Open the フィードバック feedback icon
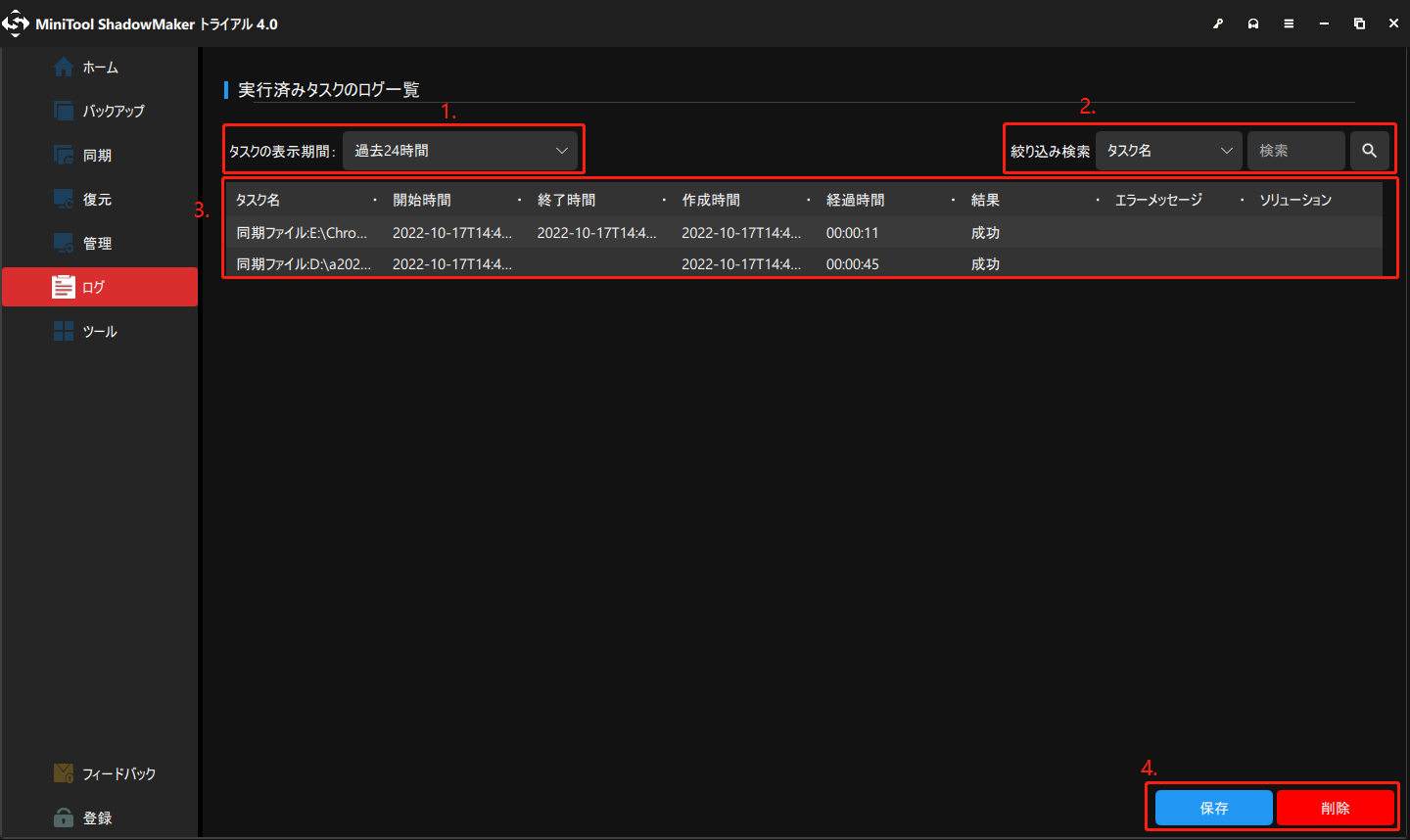1410x840 pixels. point(64,773)
